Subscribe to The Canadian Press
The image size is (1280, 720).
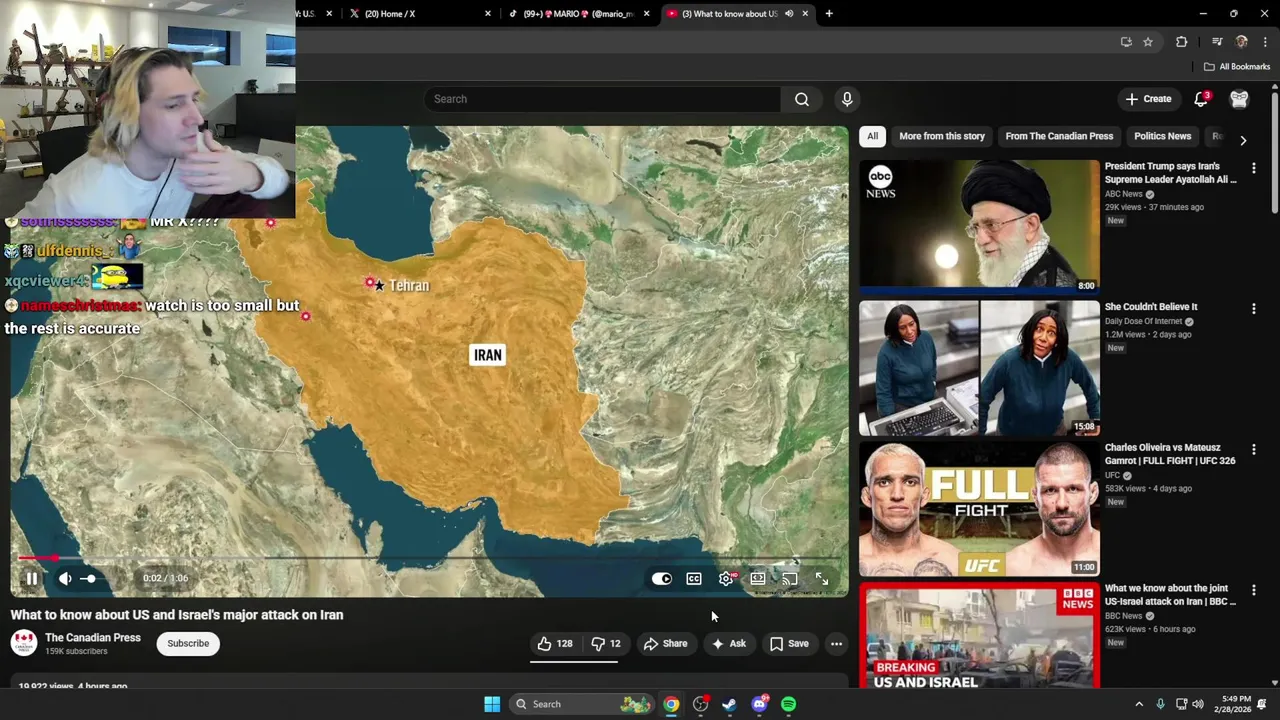(x=188, y=643)
